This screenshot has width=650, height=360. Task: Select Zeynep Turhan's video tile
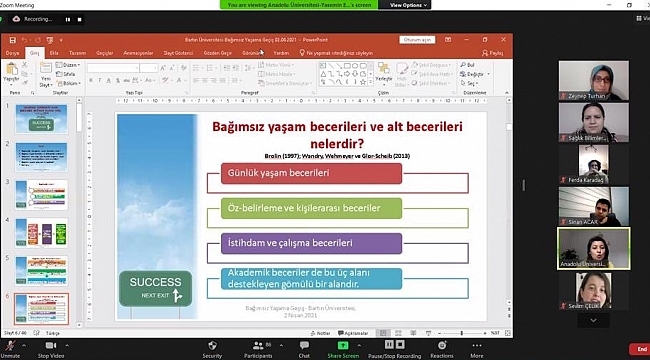[x=594, y=81]
